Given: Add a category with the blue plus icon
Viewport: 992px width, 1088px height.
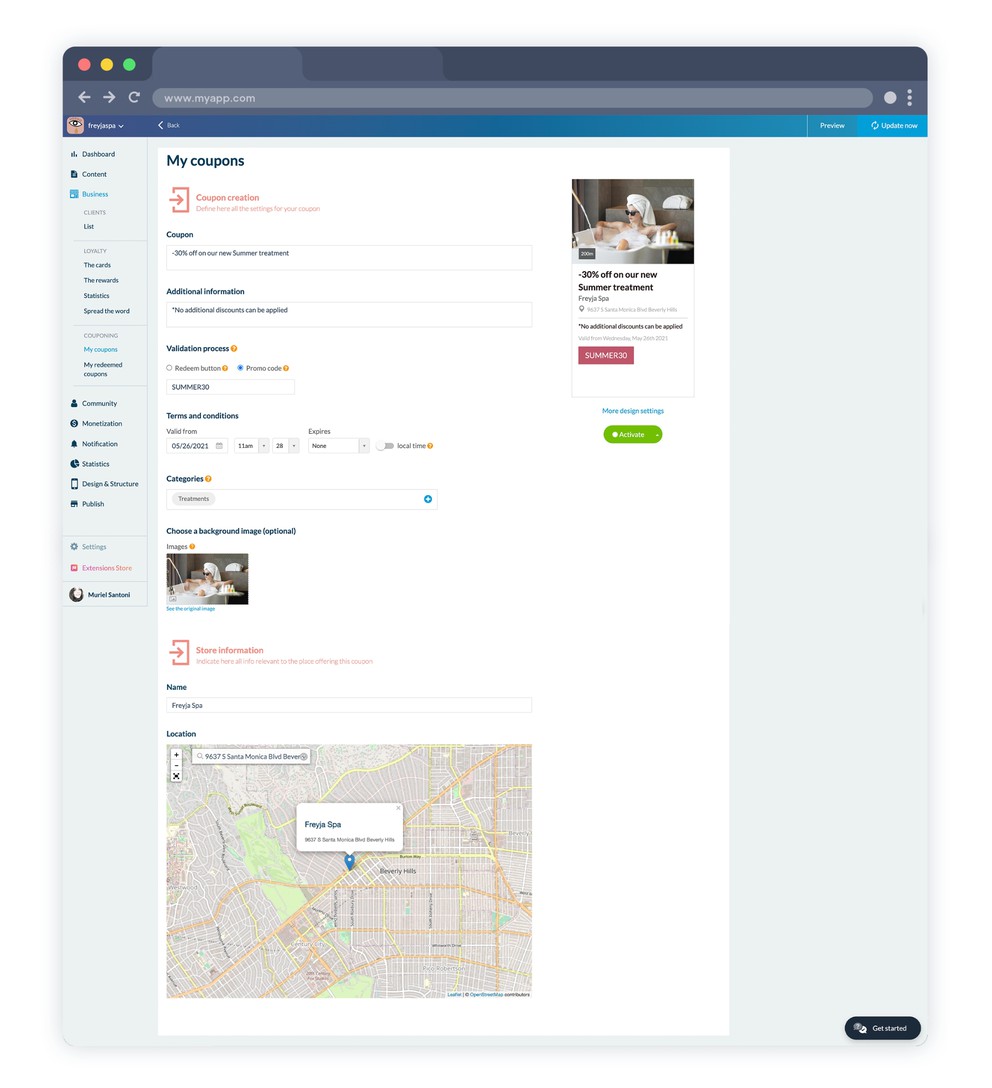Looking at the screenshot, I should coord(428,499).
